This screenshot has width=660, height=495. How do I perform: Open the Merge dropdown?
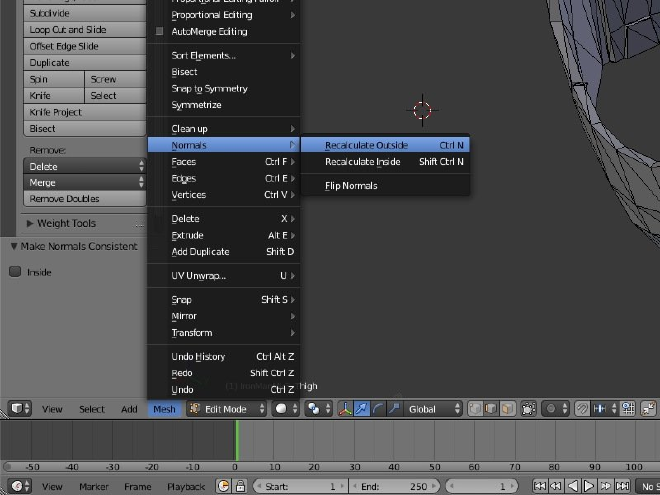pyautogui.click(x=85, y=183)
